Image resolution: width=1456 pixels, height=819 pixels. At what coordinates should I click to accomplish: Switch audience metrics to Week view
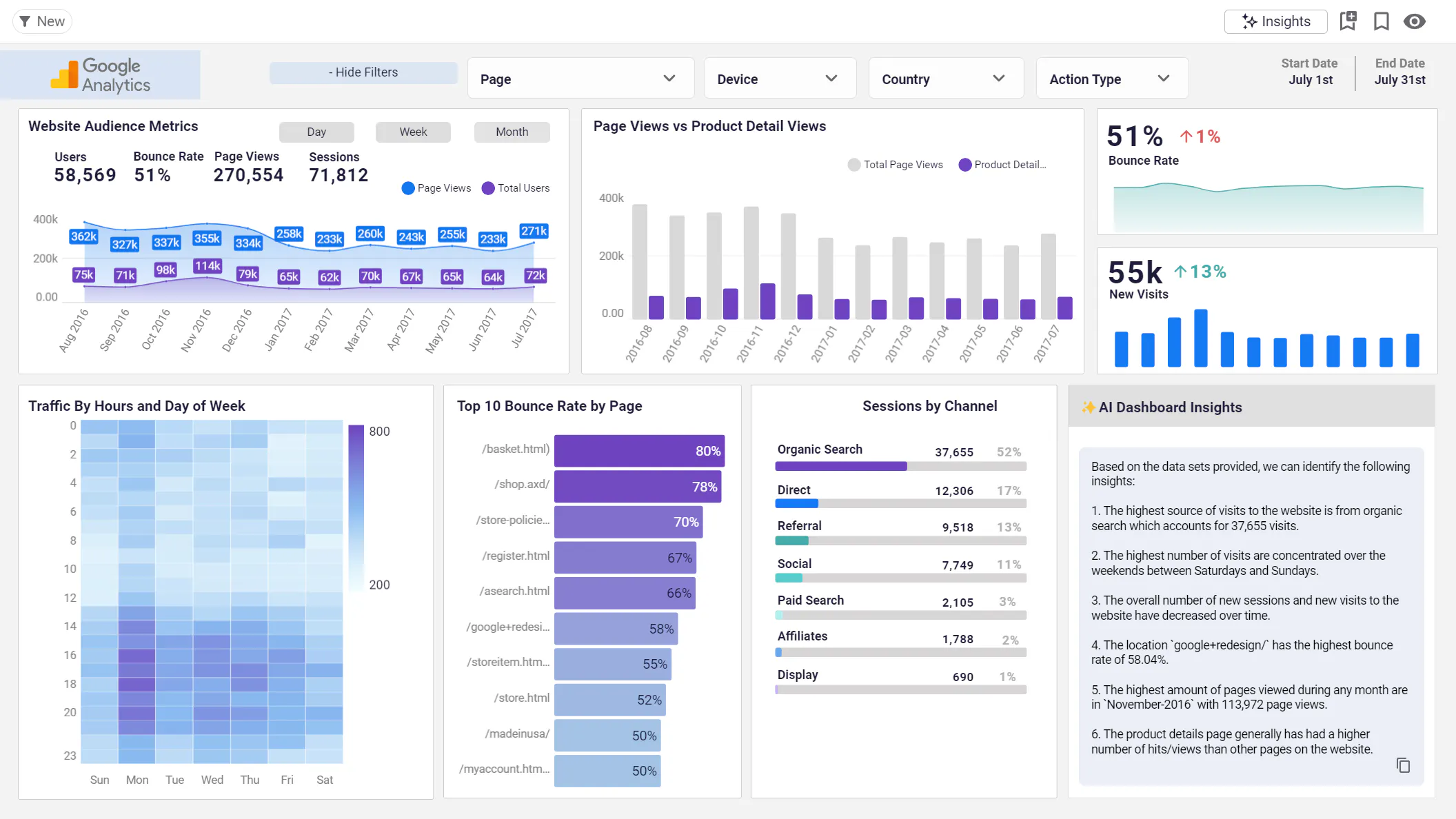(413, 132)
